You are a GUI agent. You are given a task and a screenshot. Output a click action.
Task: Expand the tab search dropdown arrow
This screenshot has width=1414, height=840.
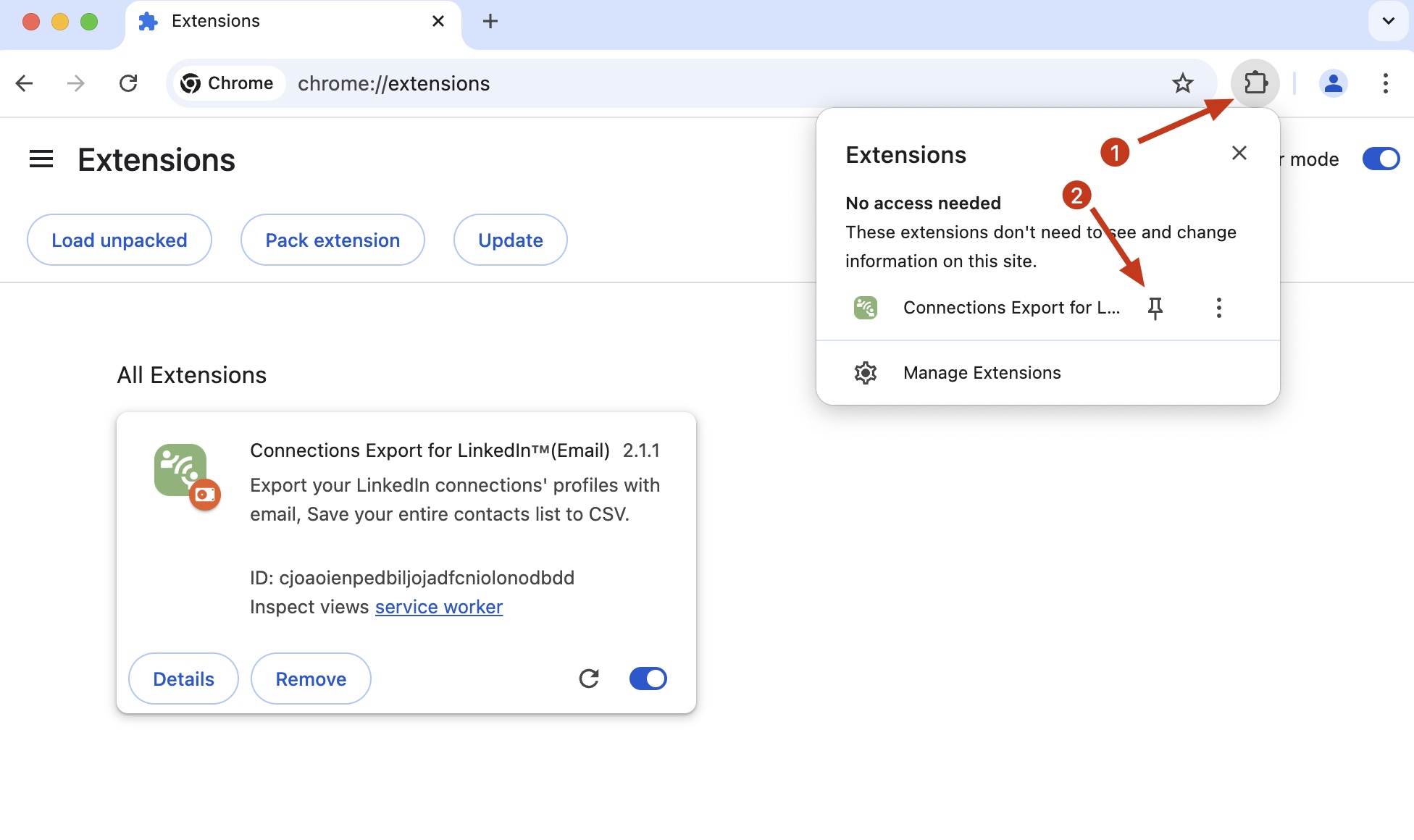[x=1389, y=21]
